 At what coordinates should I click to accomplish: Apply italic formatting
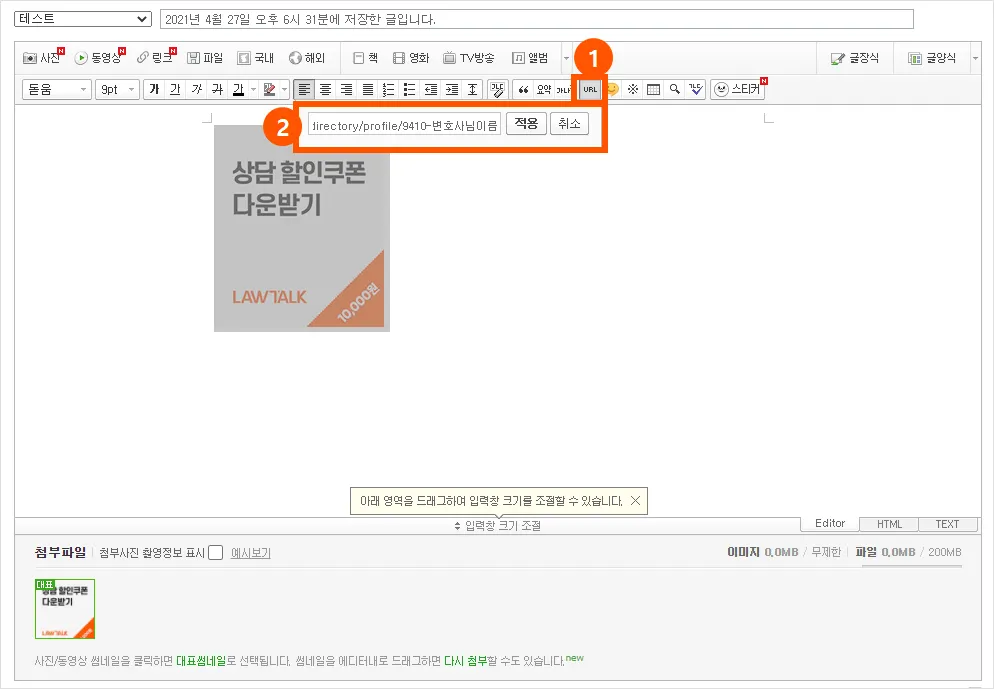[197, 89]
